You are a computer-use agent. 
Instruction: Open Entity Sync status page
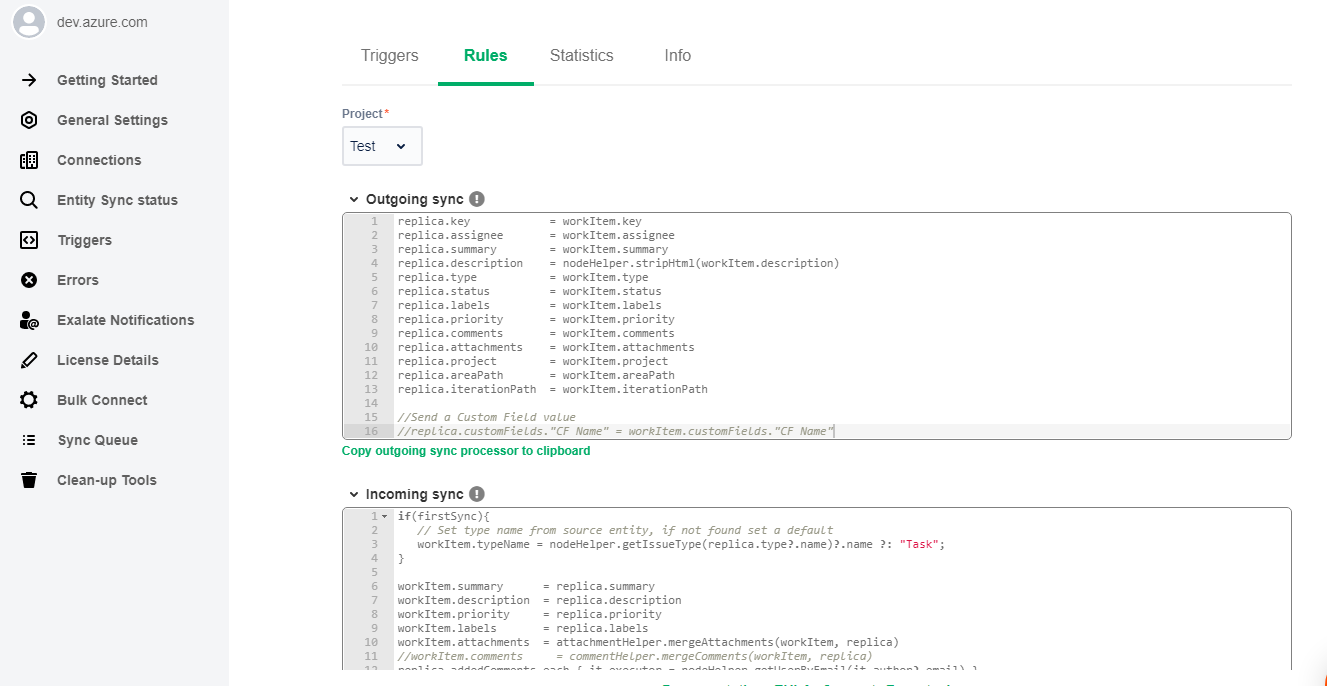[x=117, y=200]
